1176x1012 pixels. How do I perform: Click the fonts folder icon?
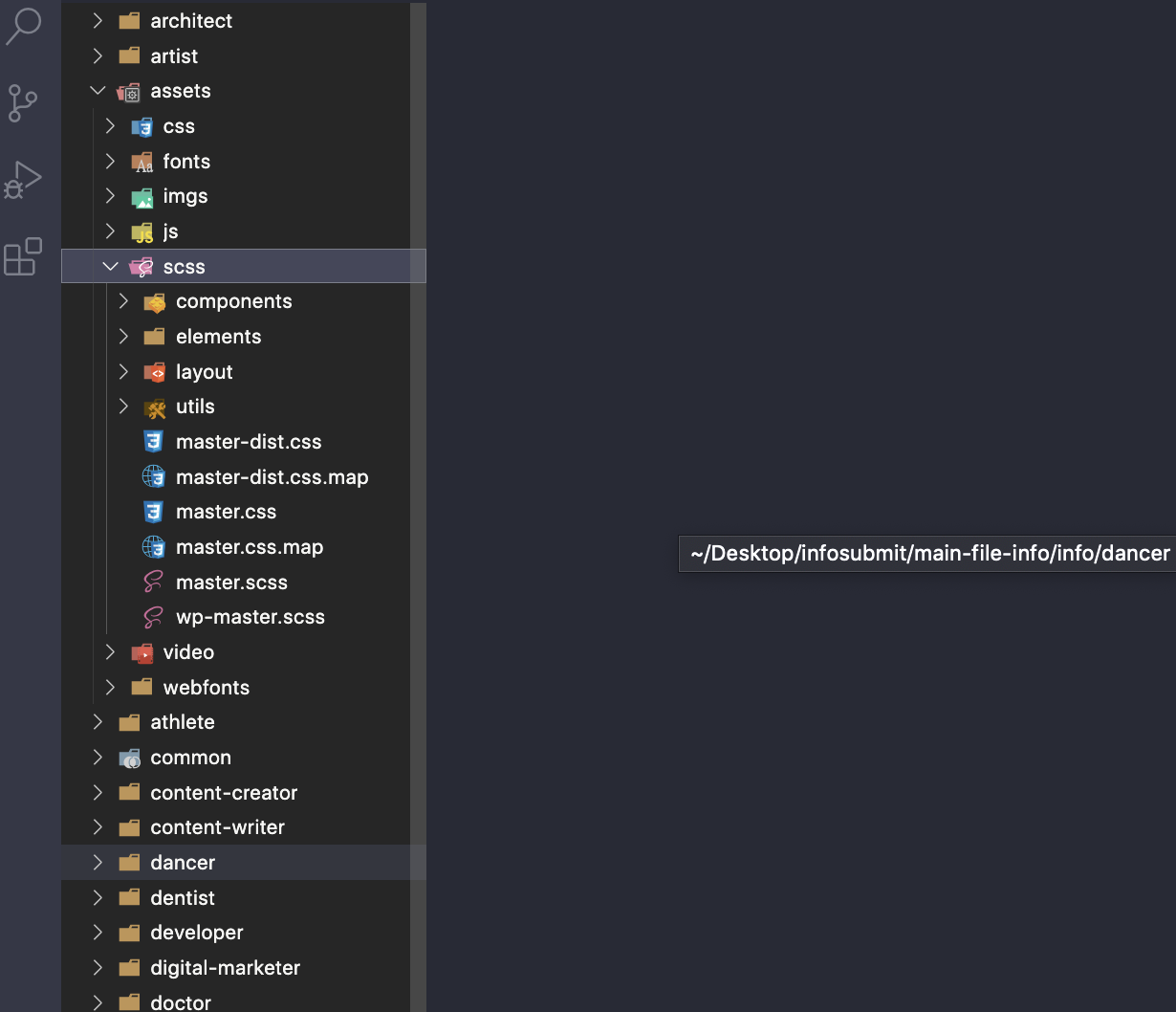[142, 162]
